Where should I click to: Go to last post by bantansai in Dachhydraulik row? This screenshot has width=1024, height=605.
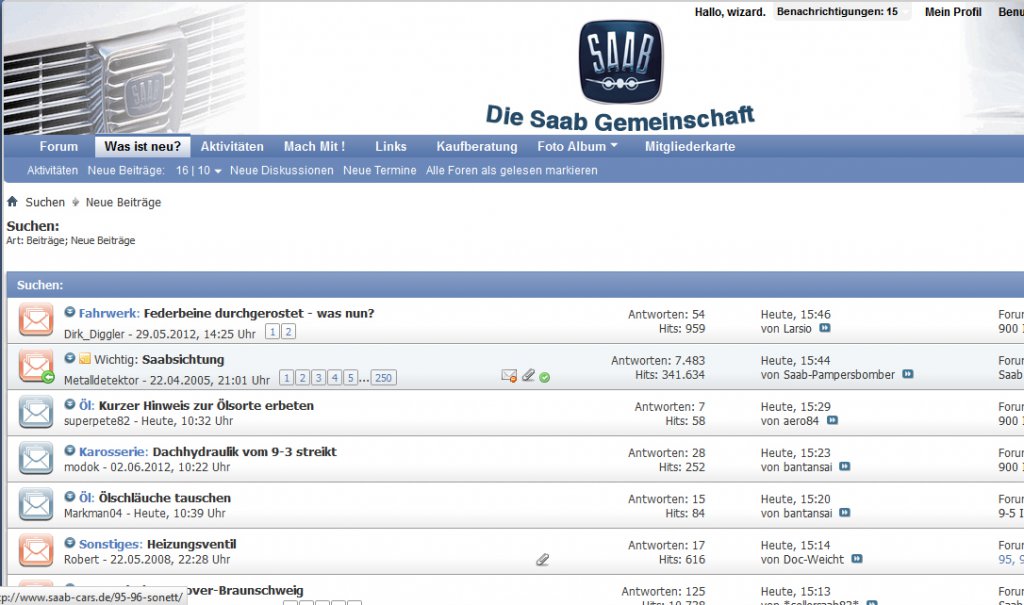[844, 466]
